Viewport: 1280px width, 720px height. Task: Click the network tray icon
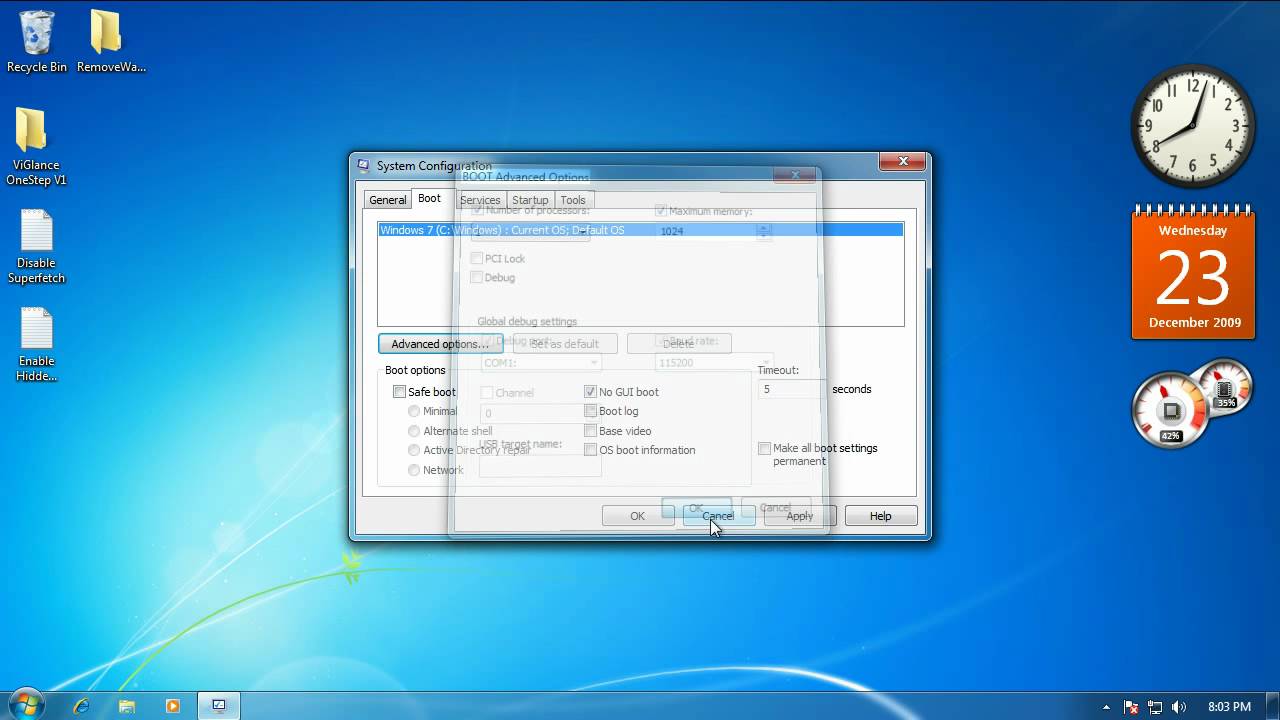coord(1156,707)
